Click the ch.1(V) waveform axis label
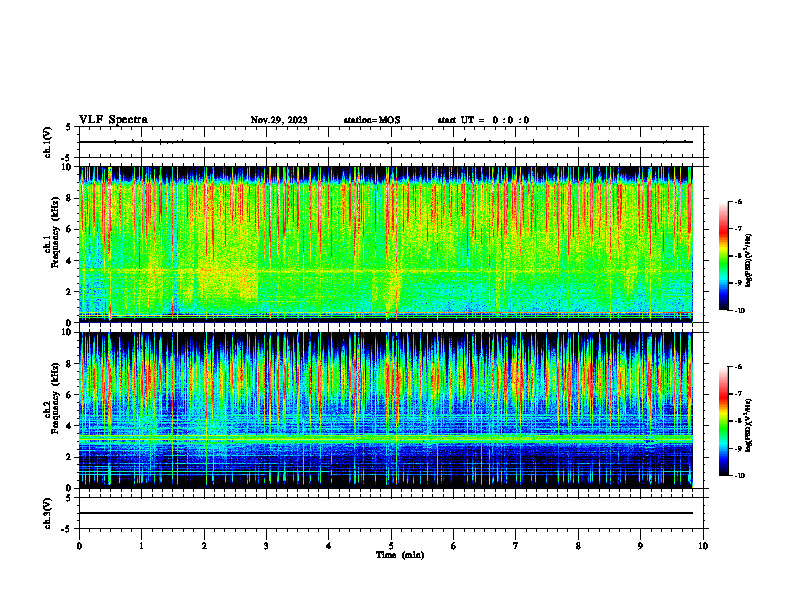Viewport: 792px width, 612px height. (x=47, y=142)
